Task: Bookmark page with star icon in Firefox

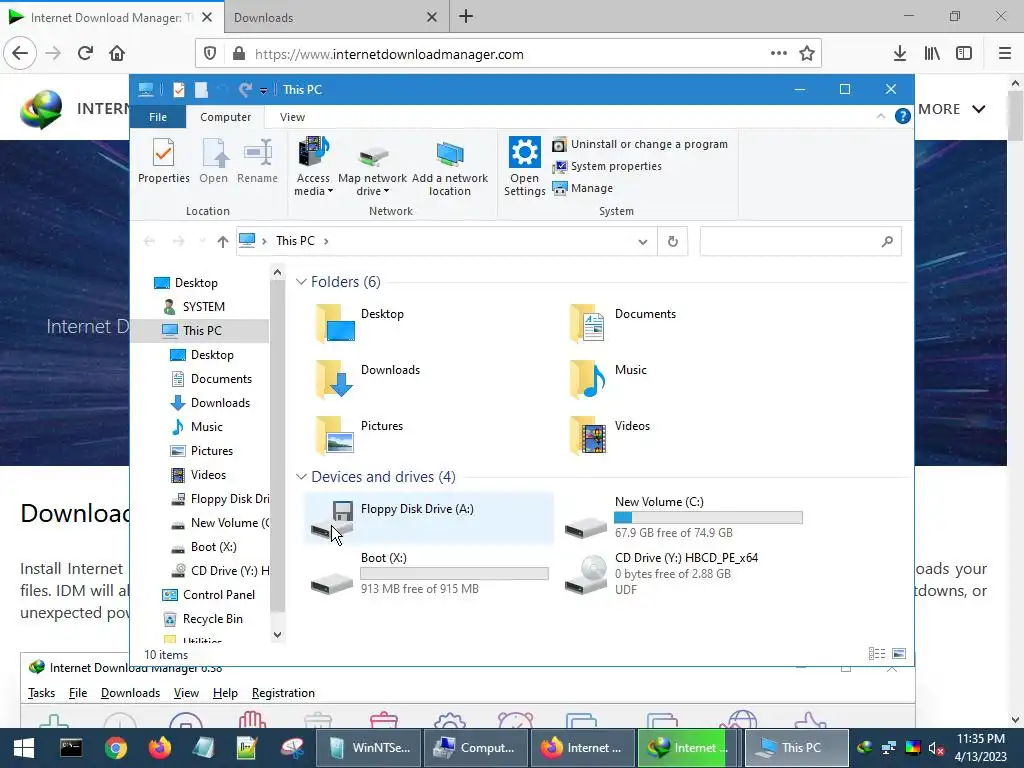Action: pos(807,54)
